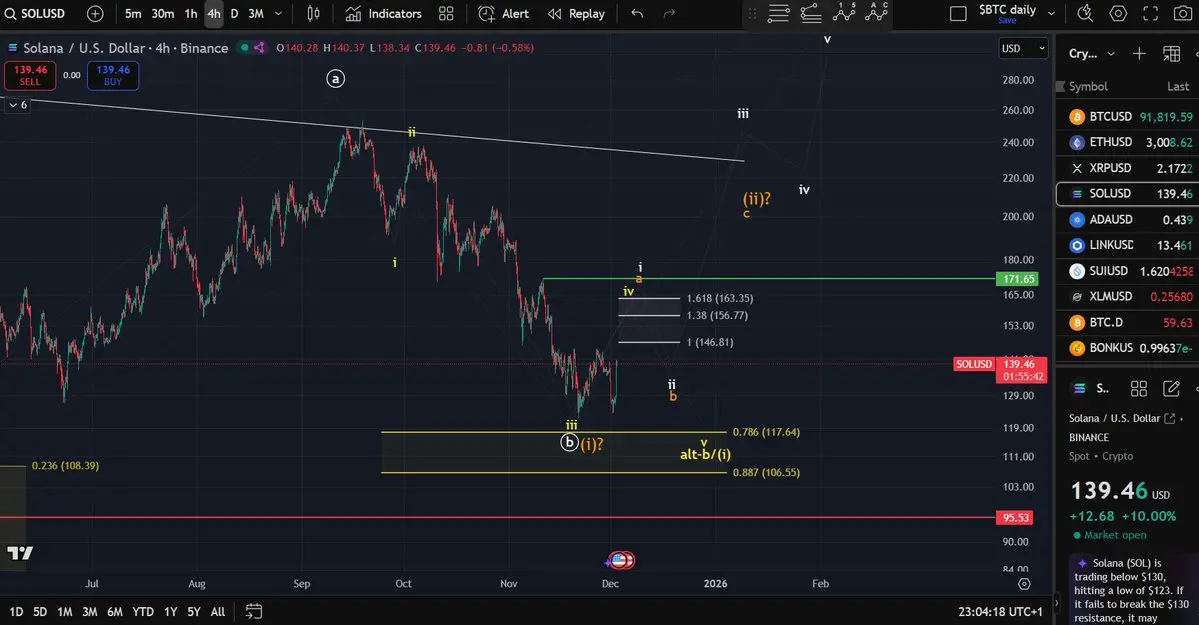Image resolution: width=1199 pixels, height=625 pixels.
Task: Open chart settings hexagon icon
Action: pos(1118,14)
